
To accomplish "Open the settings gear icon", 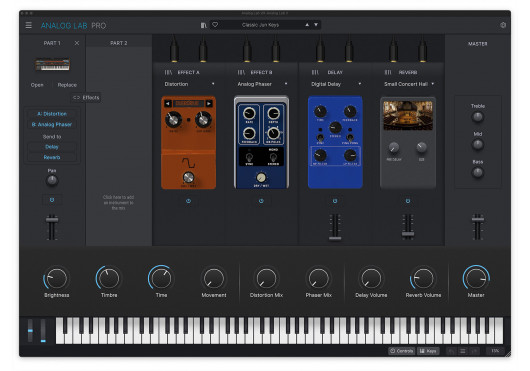I will click(503, 25).
